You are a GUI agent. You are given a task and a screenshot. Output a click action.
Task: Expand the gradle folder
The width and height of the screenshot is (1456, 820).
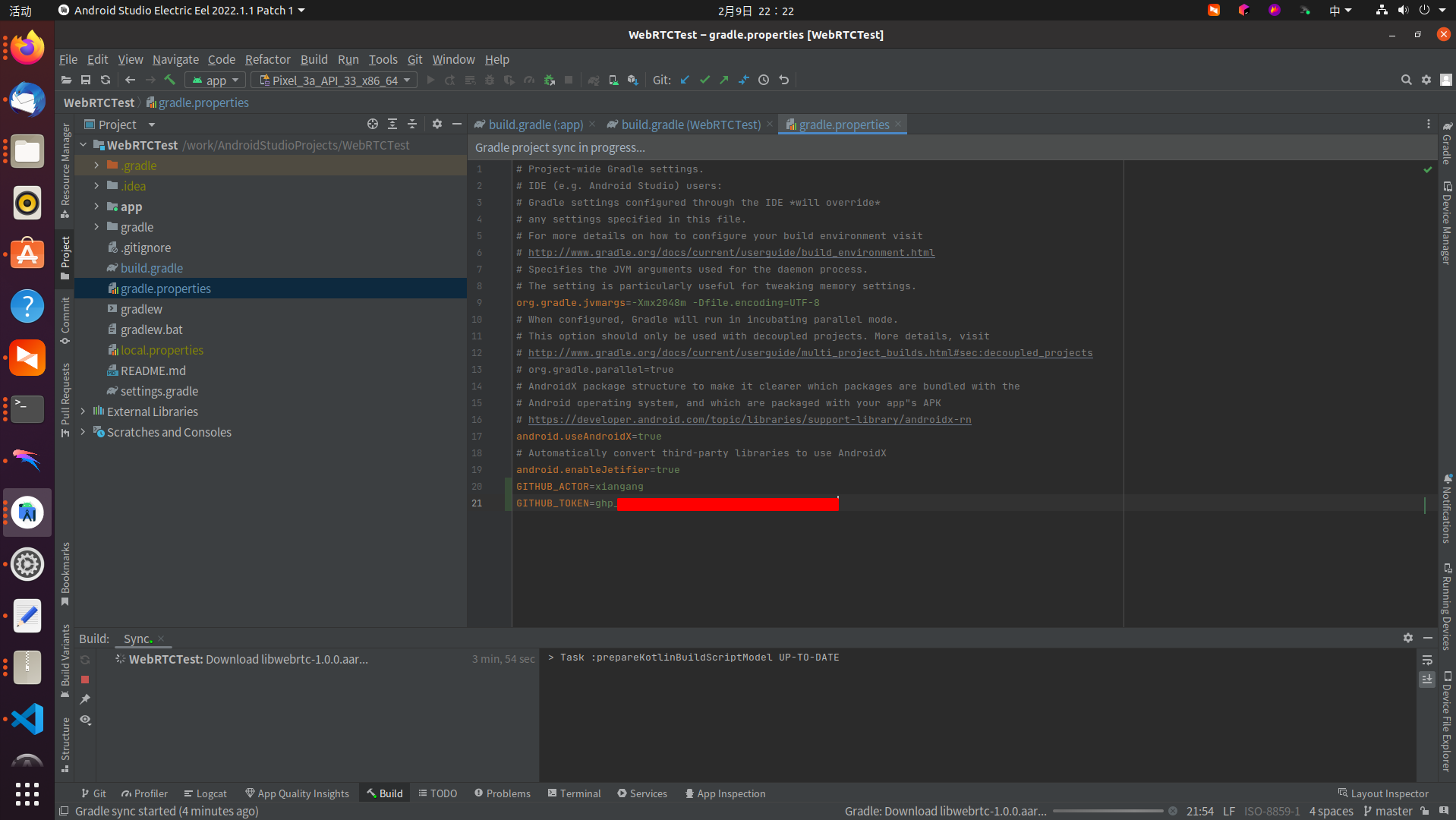96,227
